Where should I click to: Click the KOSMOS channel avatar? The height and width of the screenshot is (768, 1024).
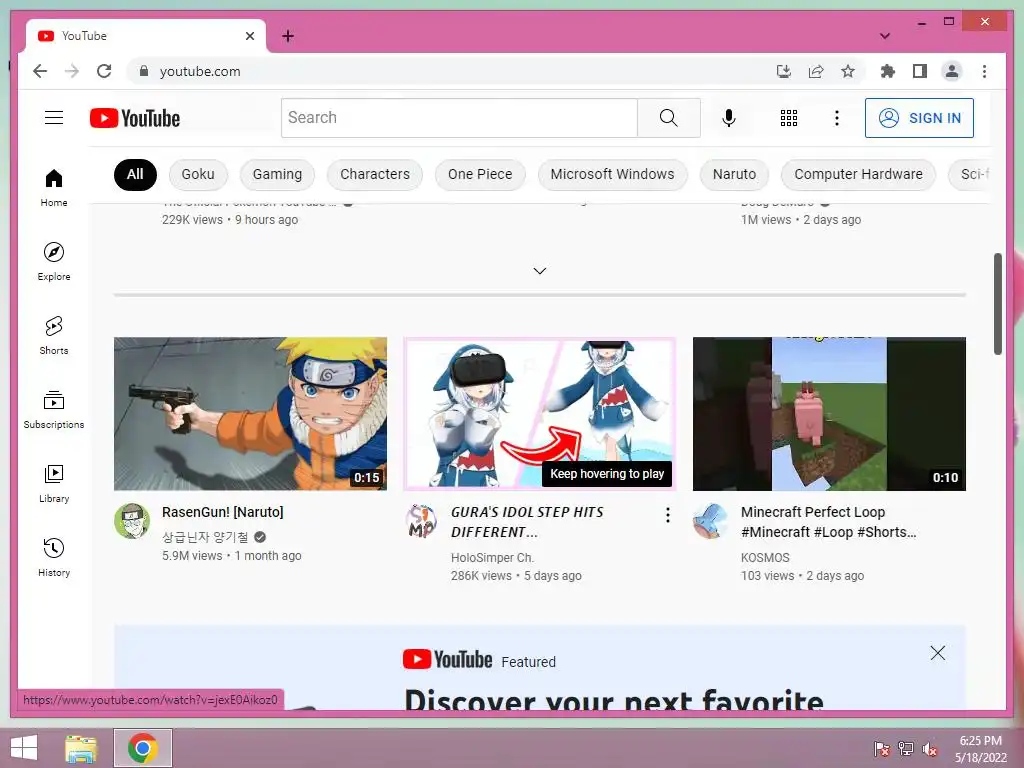[x=711, y=520]
